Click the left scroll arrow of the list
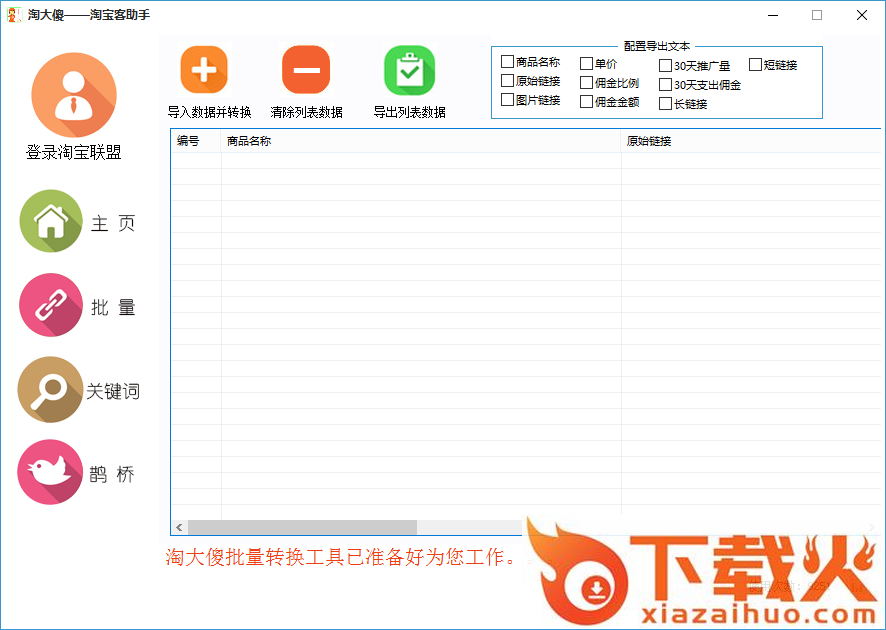 (x=179, y=527)
